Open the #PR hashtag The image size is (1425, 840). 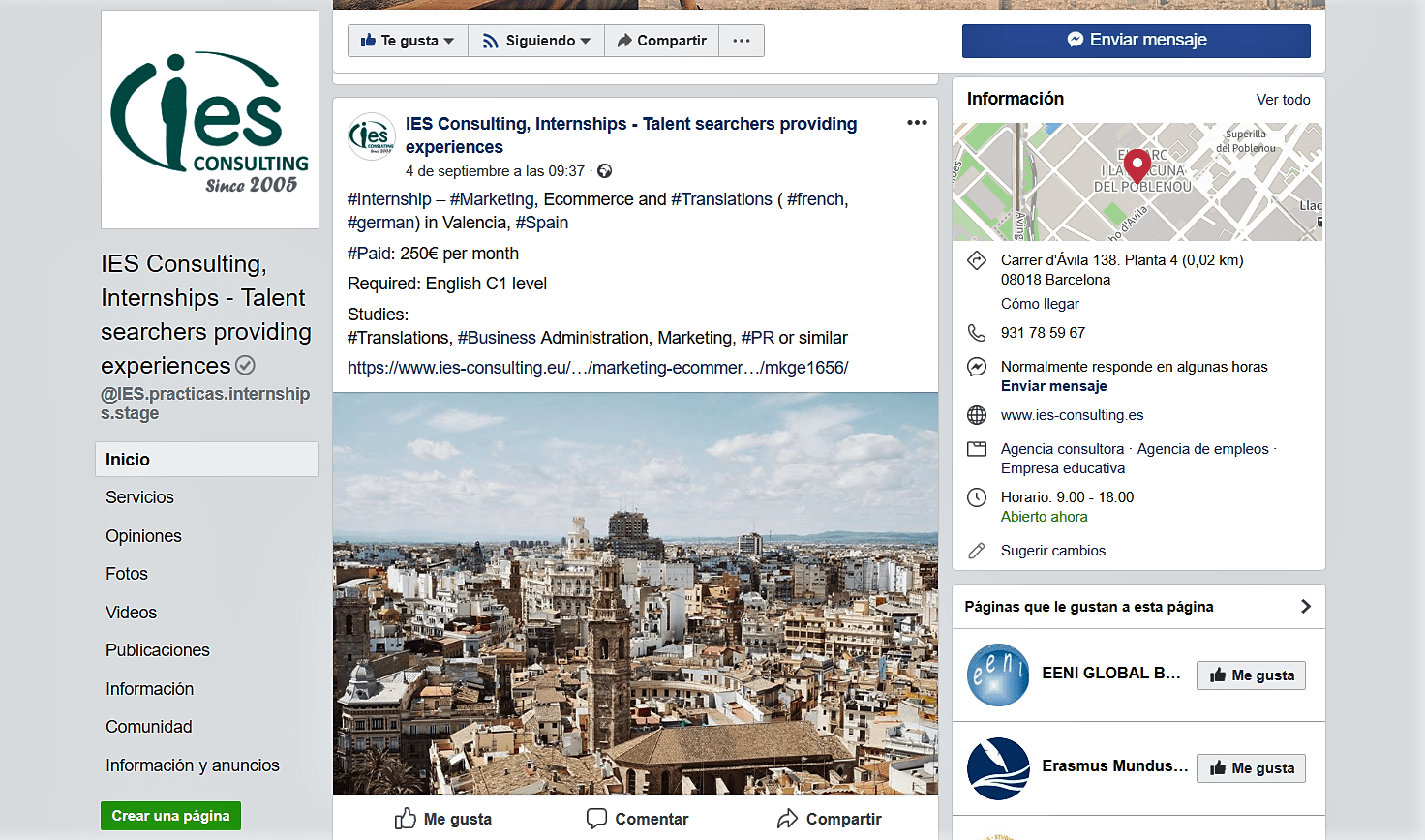click(758, 338)
